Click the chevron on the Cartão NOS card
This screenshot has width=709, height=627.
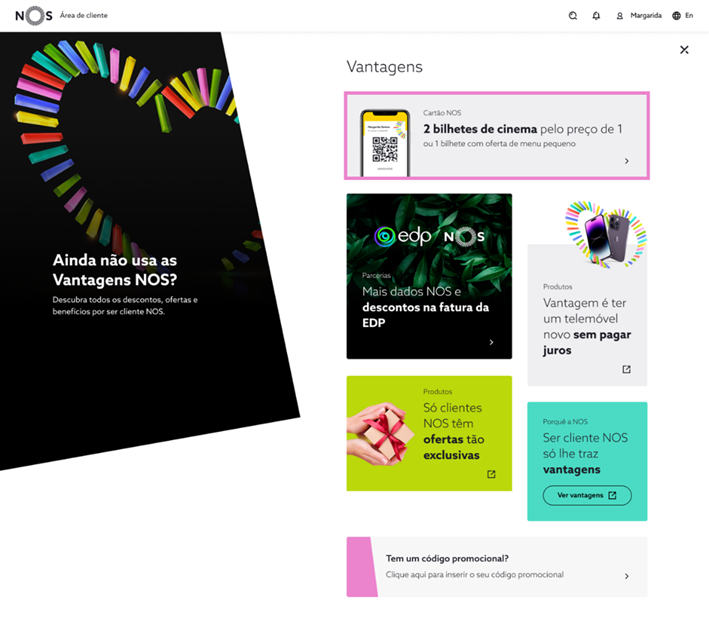click(x=627, y=161)
